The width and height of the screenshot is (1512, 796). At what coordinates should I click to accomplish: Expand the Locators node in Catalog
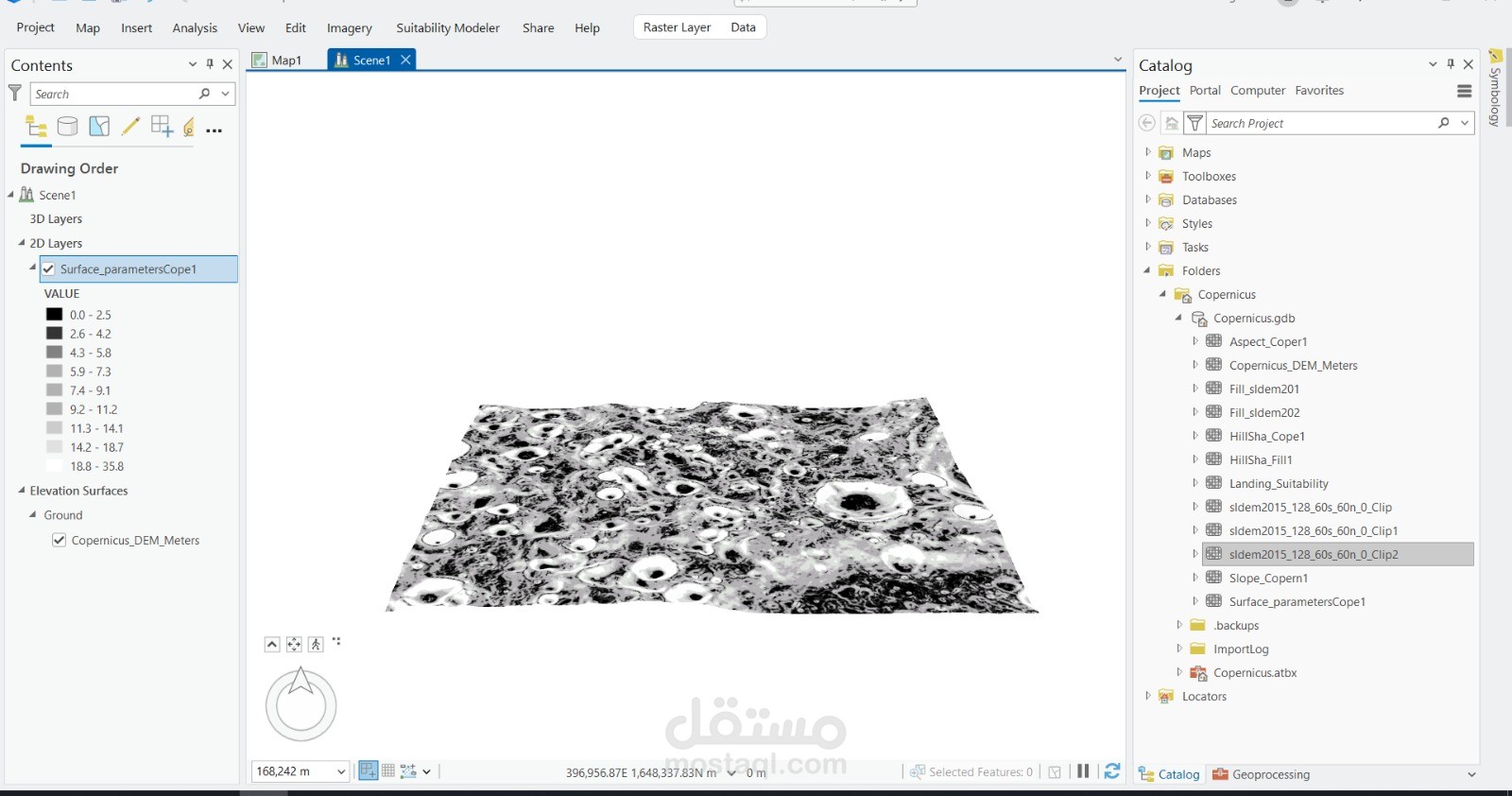pyautogui.click(x=1147, y=696)
